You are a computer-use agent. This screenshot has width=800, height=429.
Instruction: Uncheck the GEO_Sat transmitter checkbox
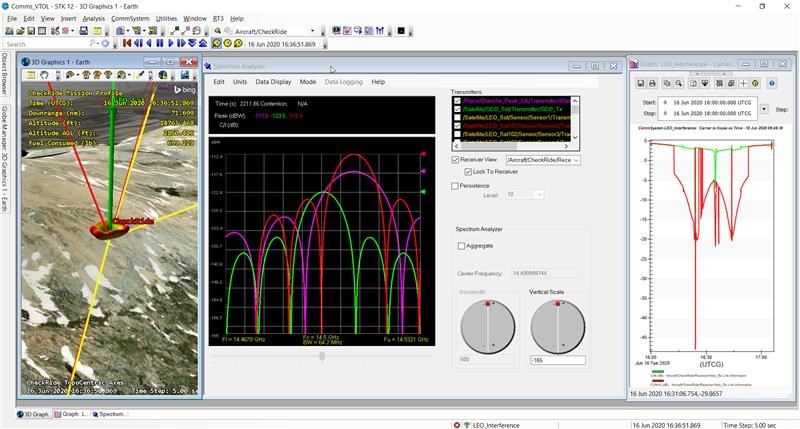tap(457, 109)
